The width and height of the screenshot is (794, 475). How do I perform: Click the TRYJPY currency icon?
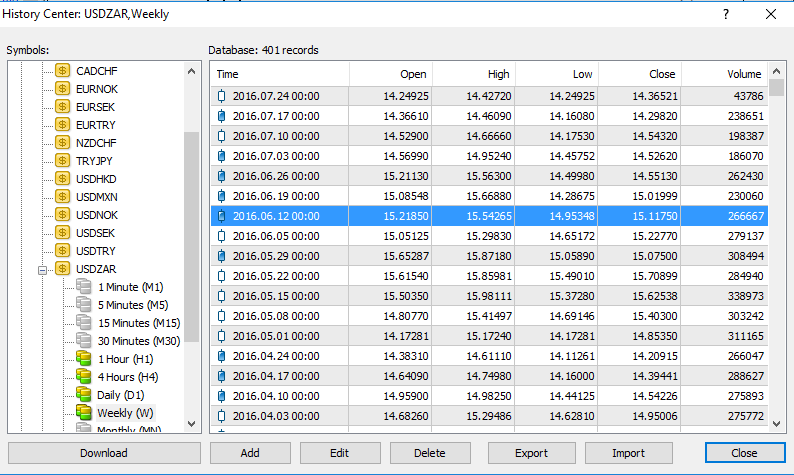pyautogui.click(x=62, y=161)
